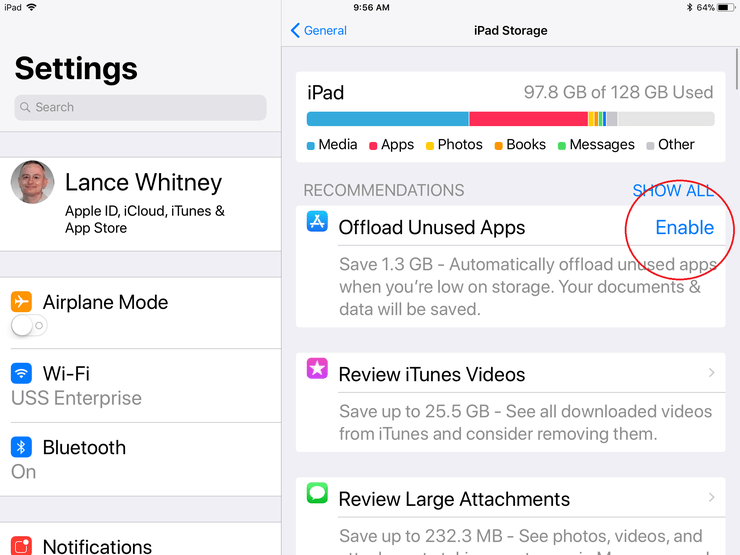
Task: Open the Wi-Fi USS Enterprise row
Action: (141, 386)
